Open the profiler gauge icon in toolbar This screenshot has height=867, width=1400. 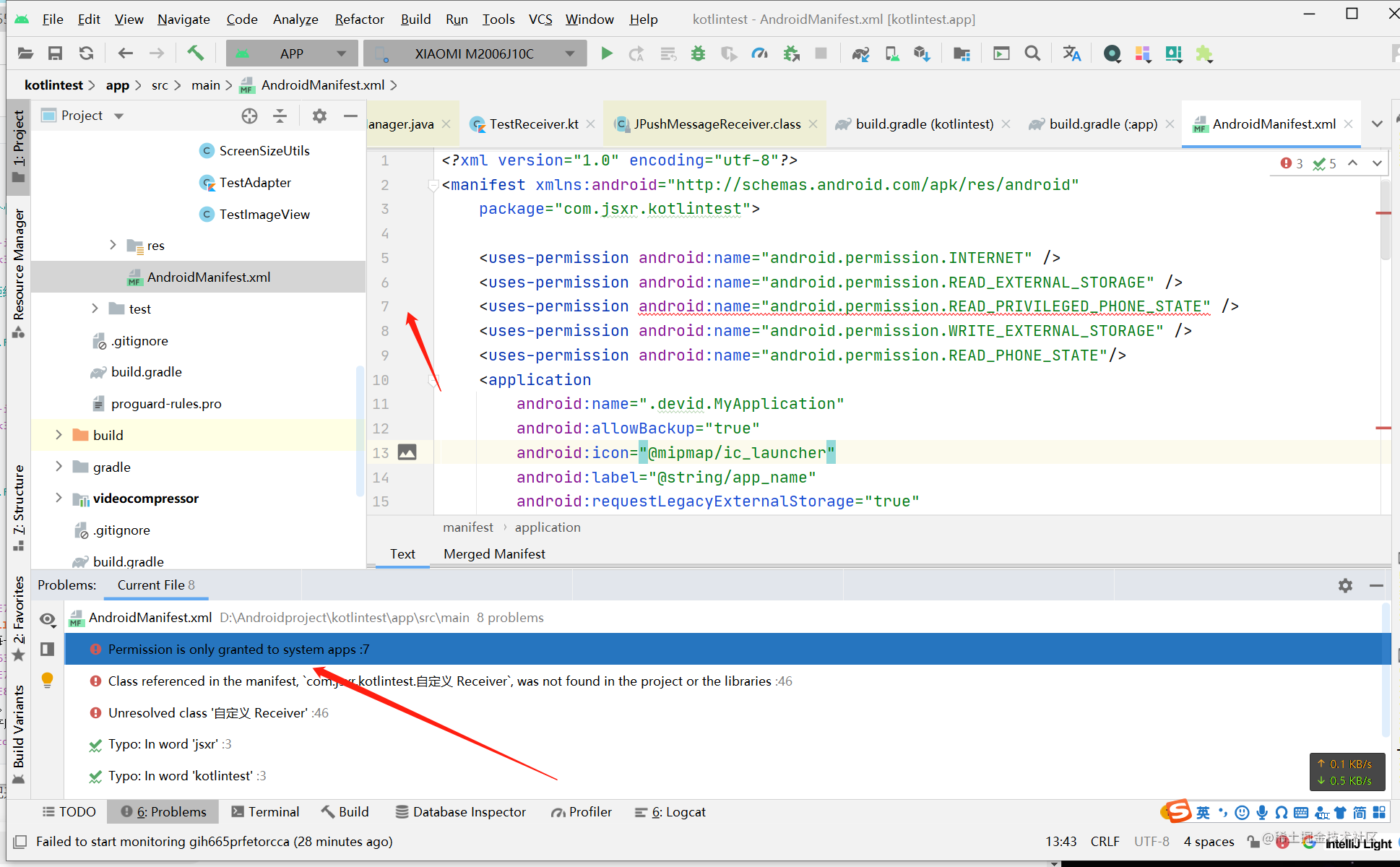(x=760, y=53)
